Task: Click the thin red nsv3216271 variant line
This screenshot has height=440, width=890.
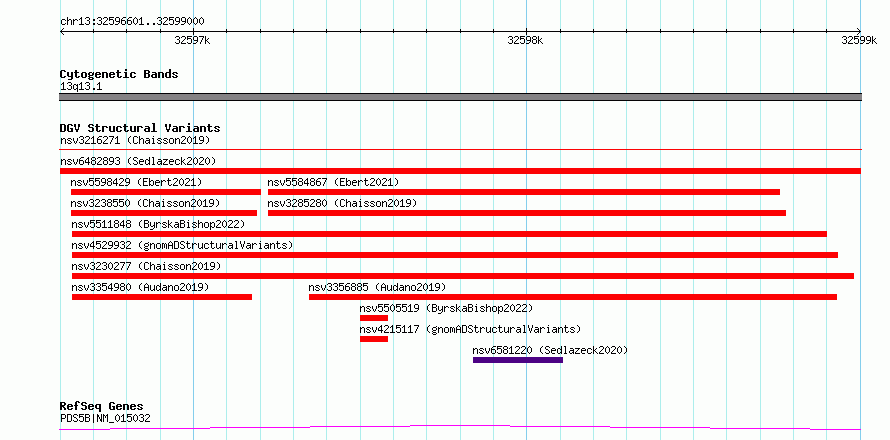Action: point(460,150)
